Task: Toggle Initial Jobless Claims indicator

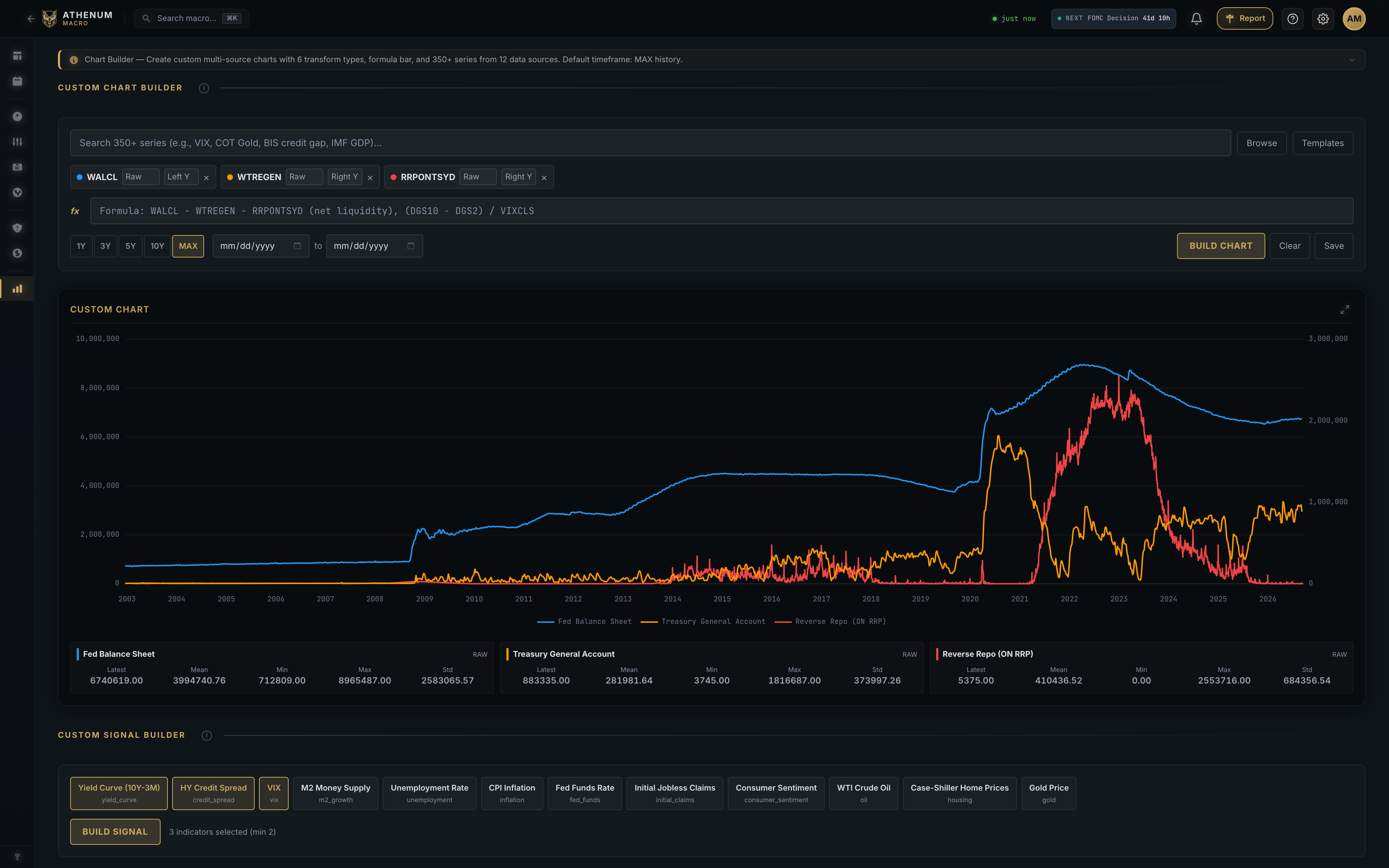Action: tap(675, 793)
